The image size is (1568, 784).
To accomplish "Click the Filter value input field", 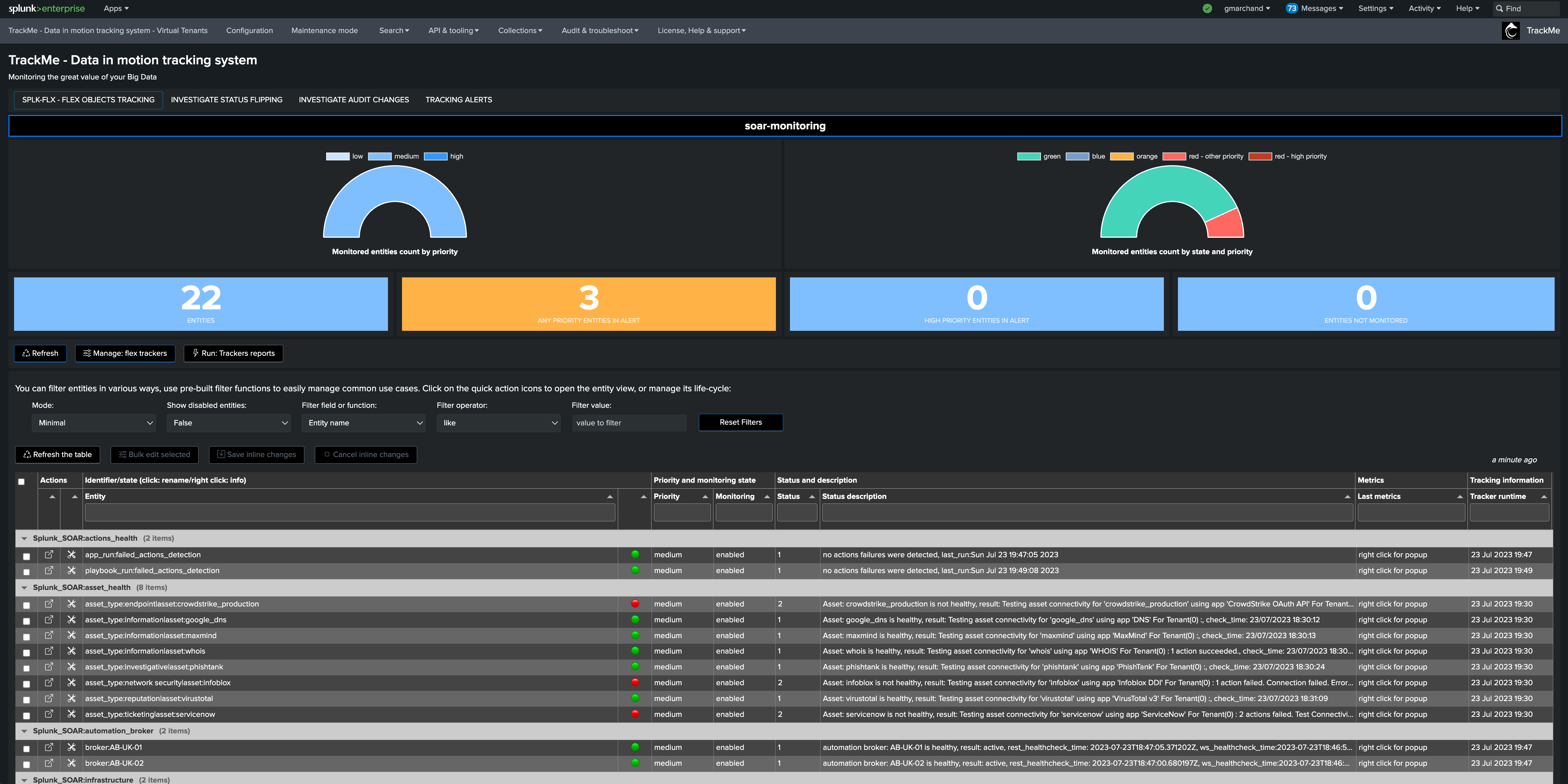I will pyautogui.click(x=629, y=423).
